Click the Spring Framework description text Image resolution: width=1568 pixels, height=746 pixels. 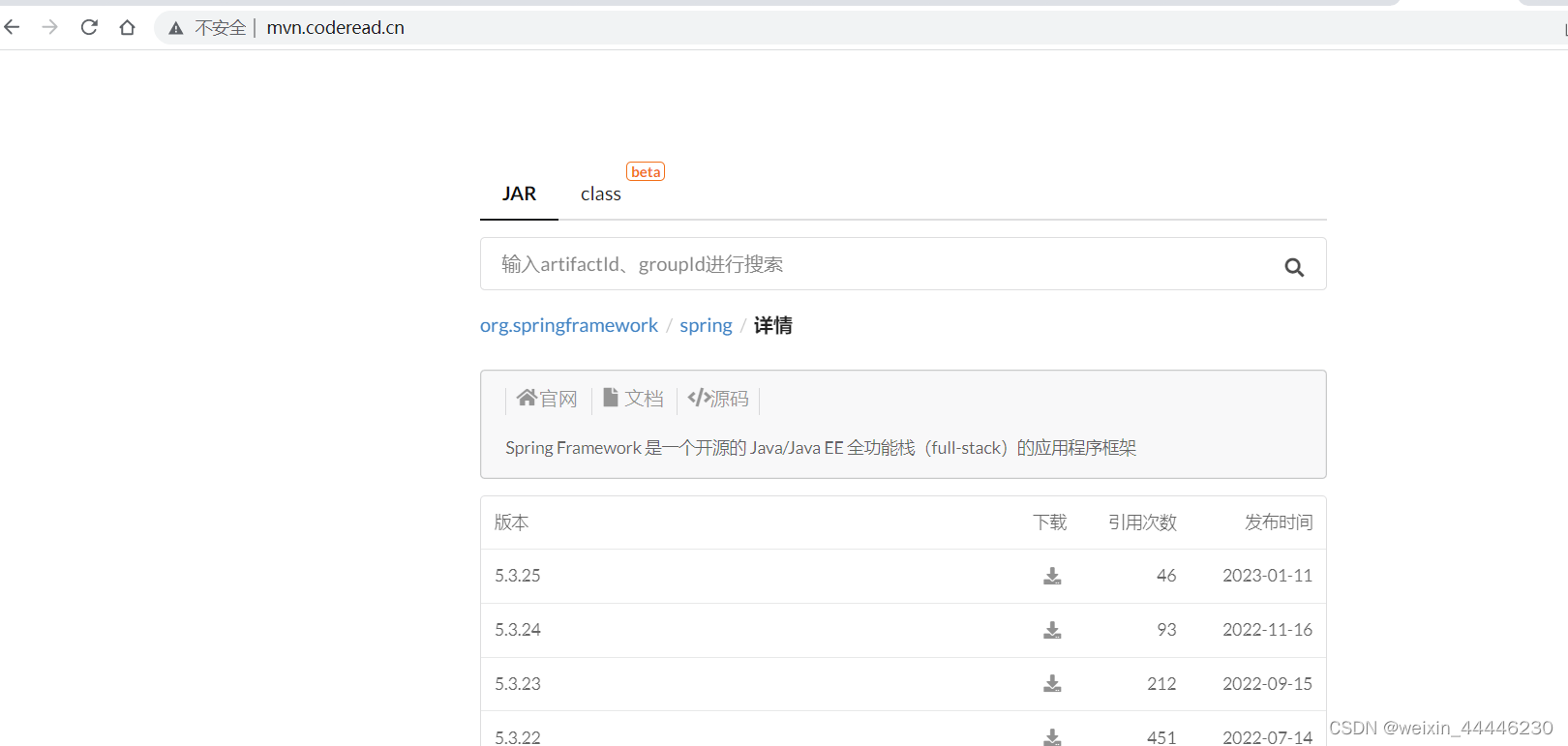(x=821, y=448)
